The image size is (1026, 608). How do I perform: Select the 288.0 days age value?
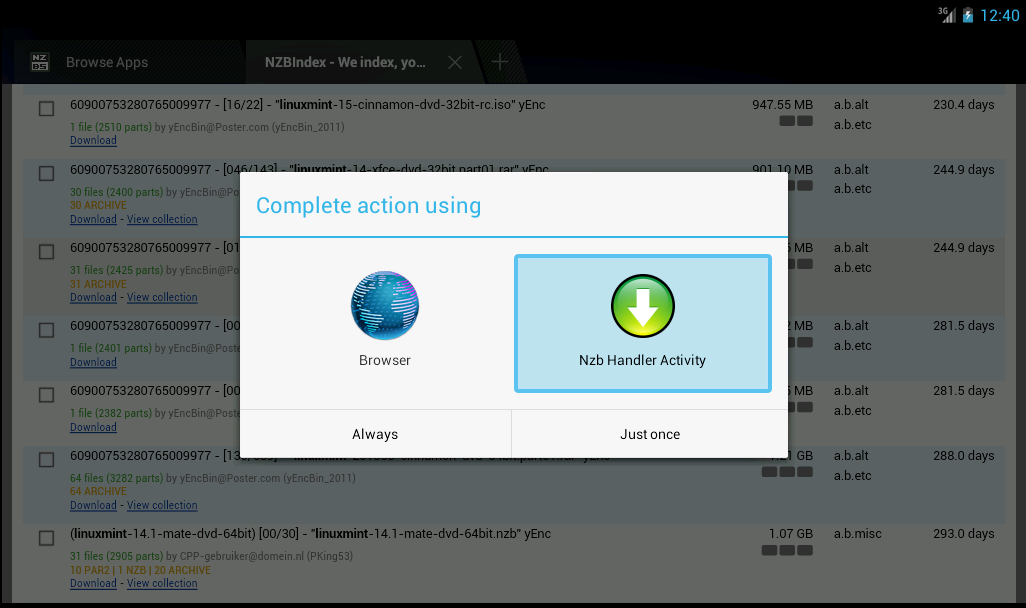tap(964, 456)
